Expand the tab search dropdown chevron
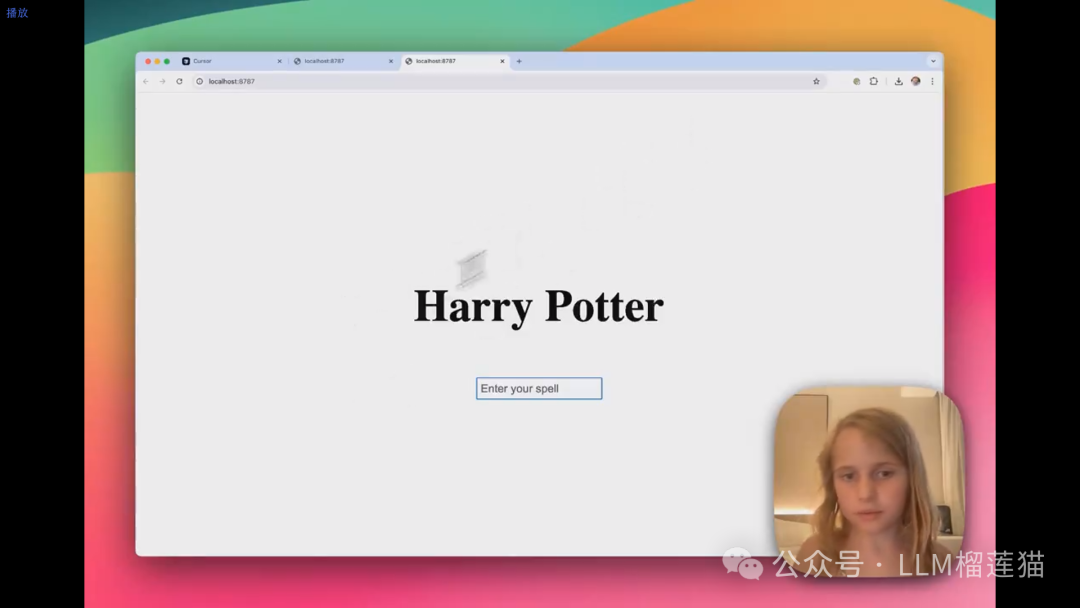The image size is (1080, 608). point(933,61)
